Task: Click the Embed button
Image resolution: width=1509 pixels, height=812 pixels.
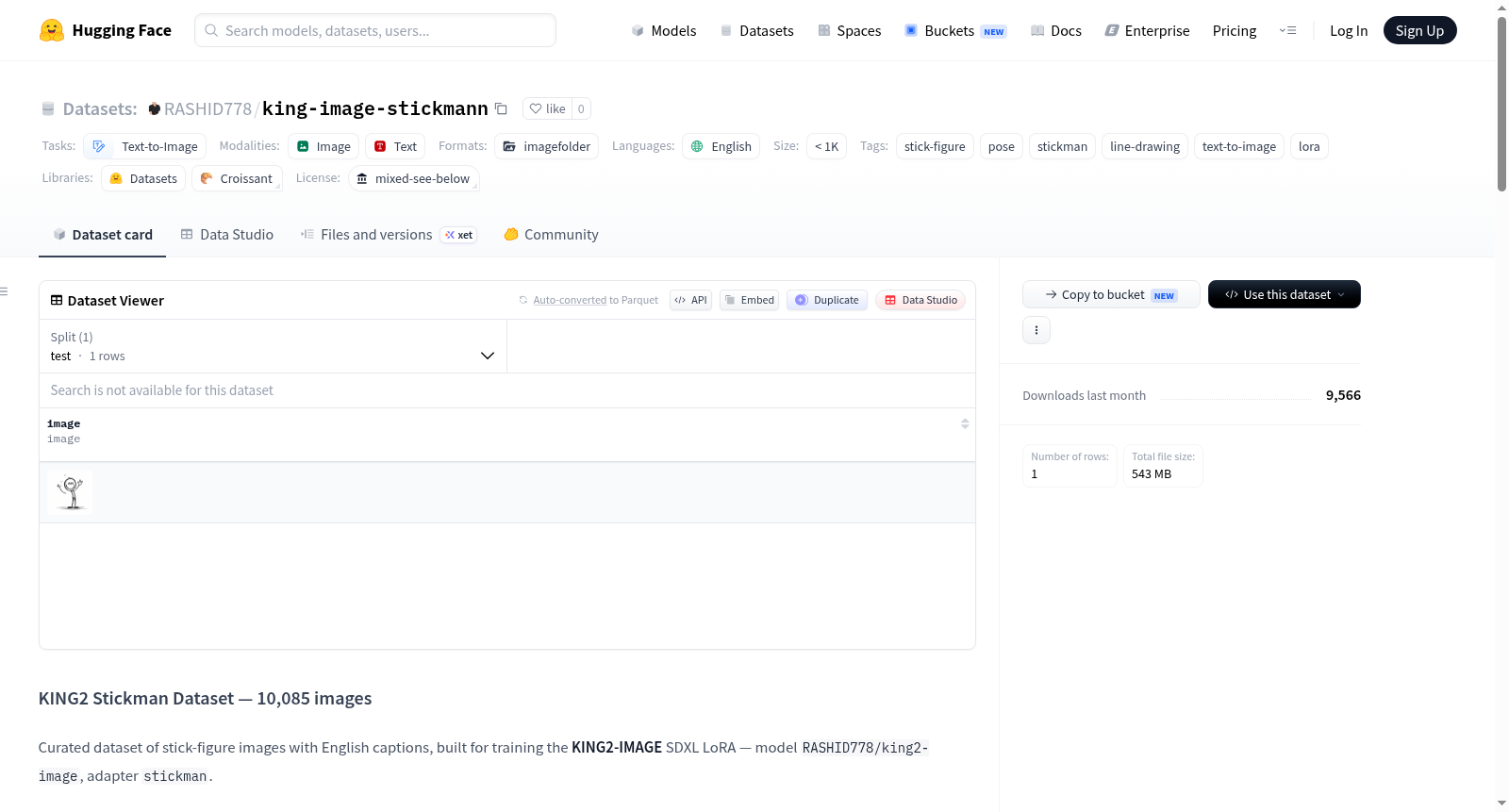Action: [749, 300]
